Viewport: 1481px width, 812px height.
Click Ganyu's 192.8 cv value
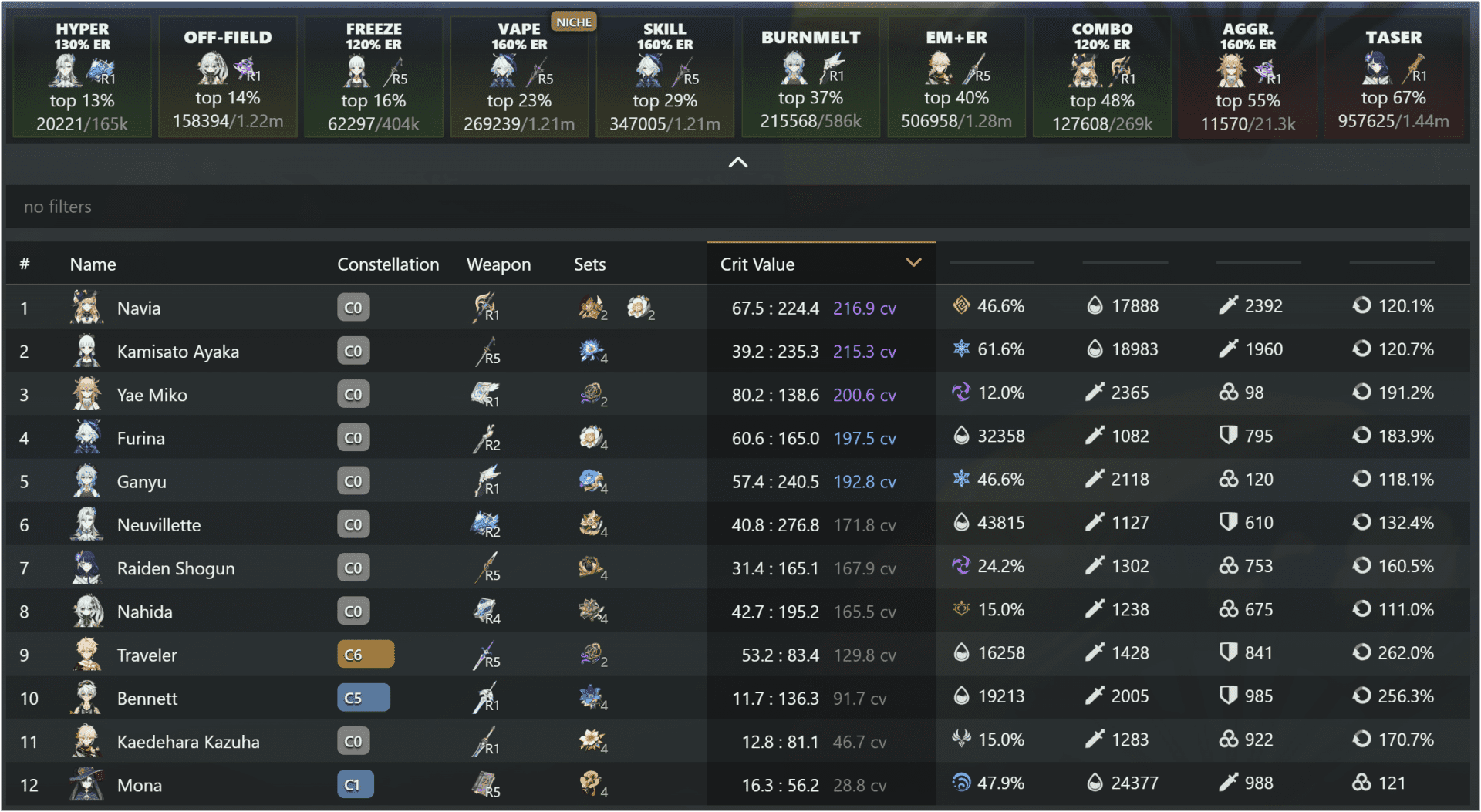[865, 482]
